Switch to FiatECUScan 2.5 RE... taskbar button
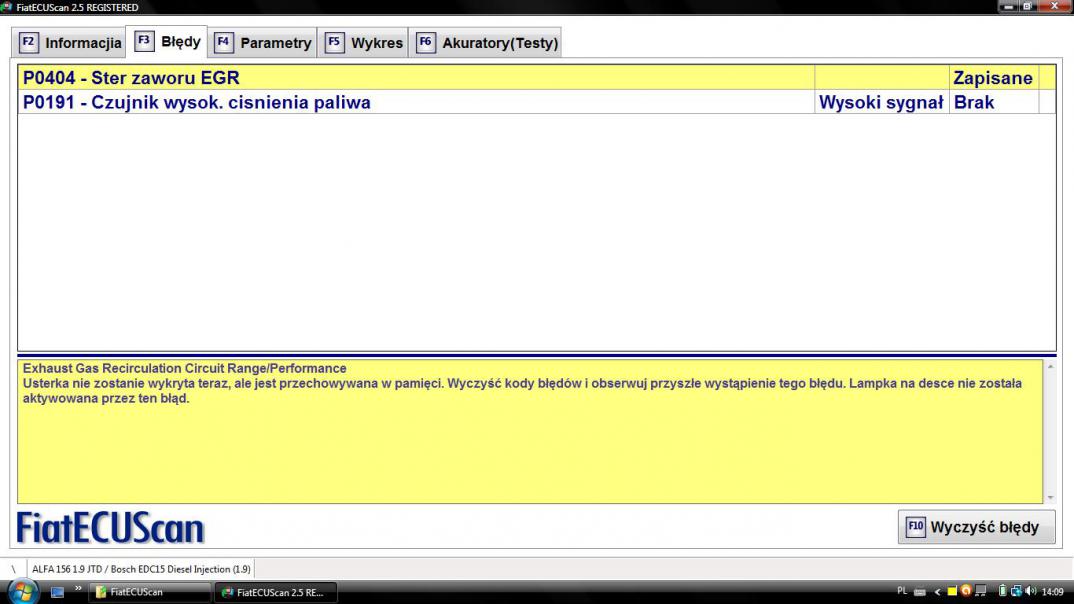 (275, 592)
